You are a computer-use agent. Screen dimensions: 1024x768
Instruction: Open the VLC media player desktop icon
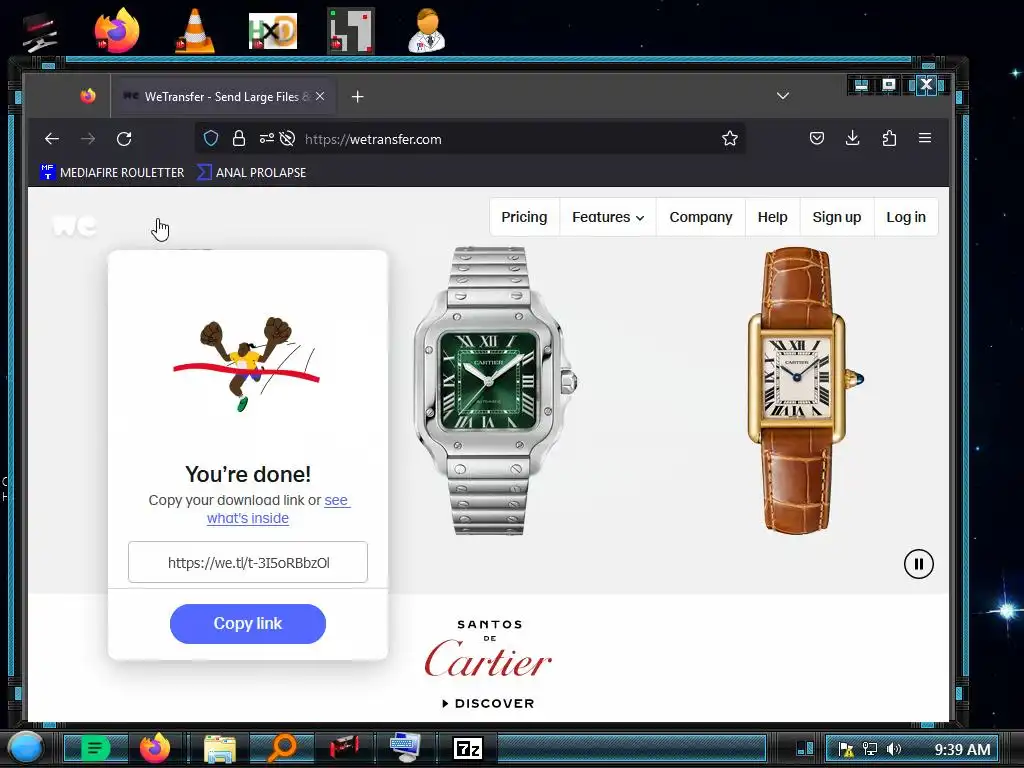pyautogui.click(x=195, y=30)
